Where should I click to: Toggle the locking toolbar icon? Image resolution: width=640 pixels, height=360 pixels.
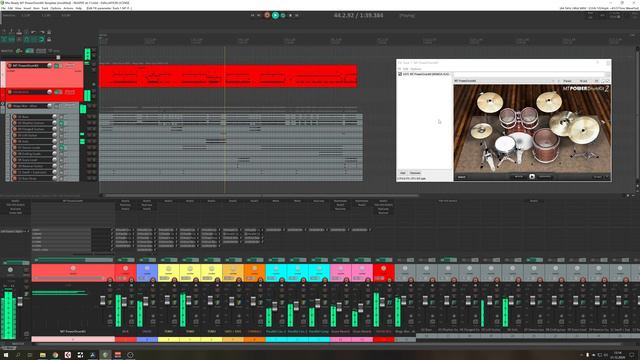coord(49,40)
